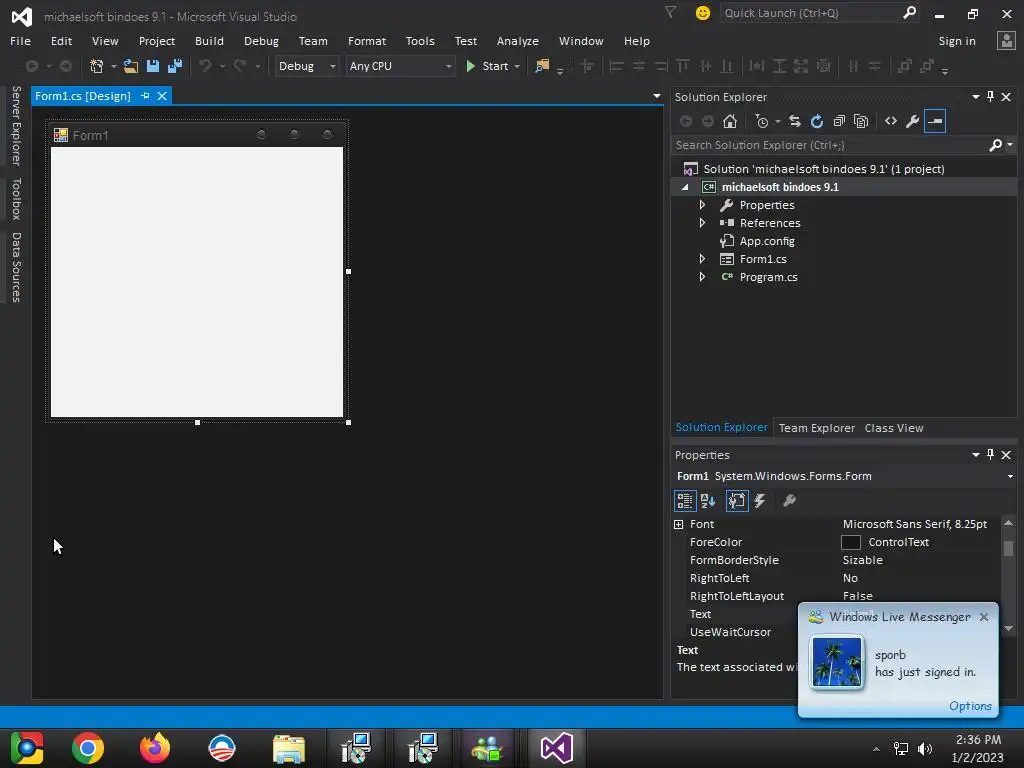This screenshot has width=1024, height=768.
Task: Expand the References node
Action: coord(702,223)
